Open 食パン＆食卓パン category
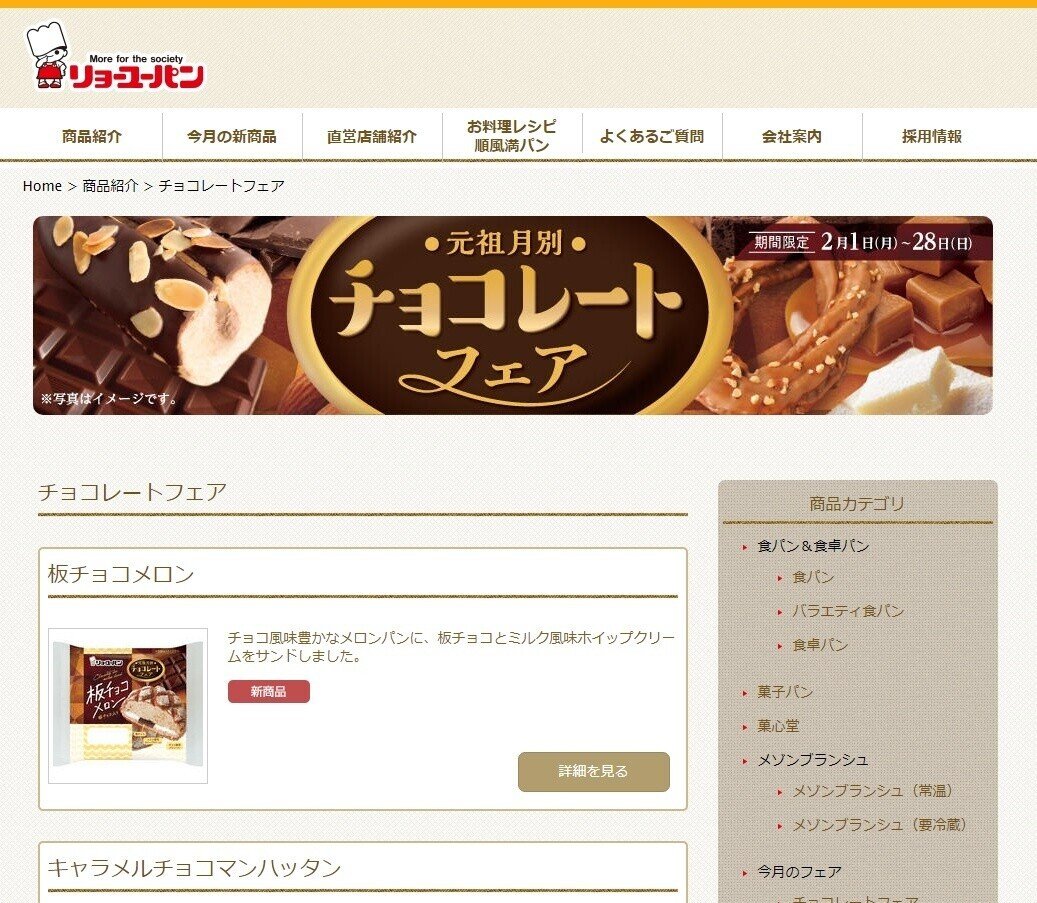Viewport: 1037px width, 903px height. 813,546
